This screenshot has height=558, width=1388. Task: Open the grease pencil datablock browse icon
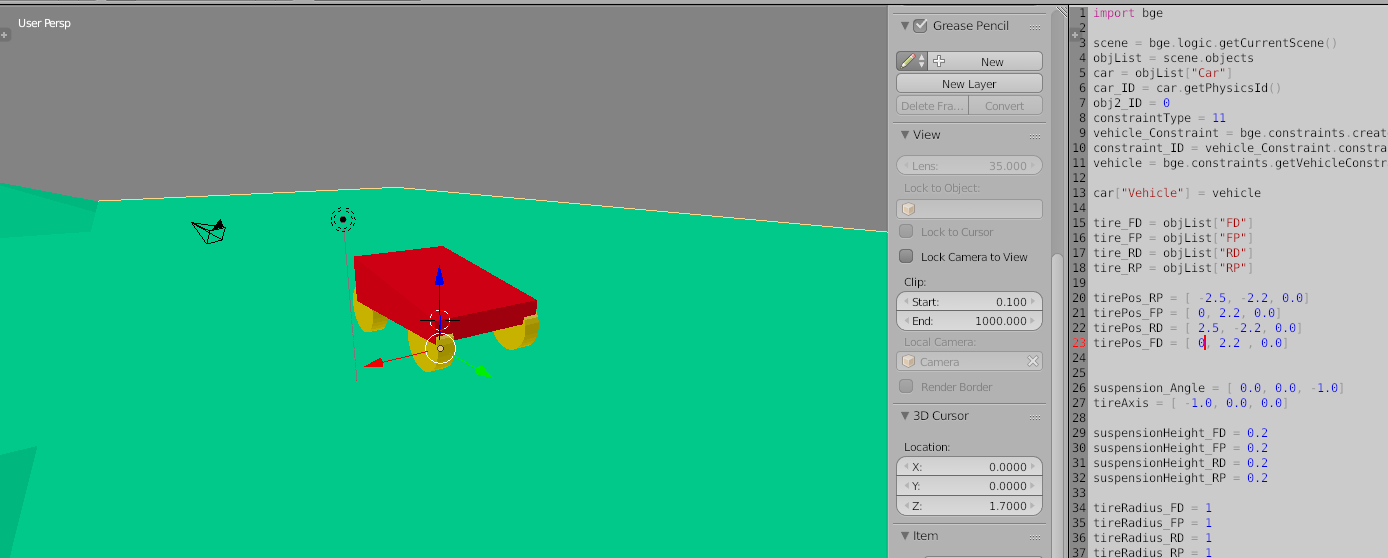pos(911,61)
